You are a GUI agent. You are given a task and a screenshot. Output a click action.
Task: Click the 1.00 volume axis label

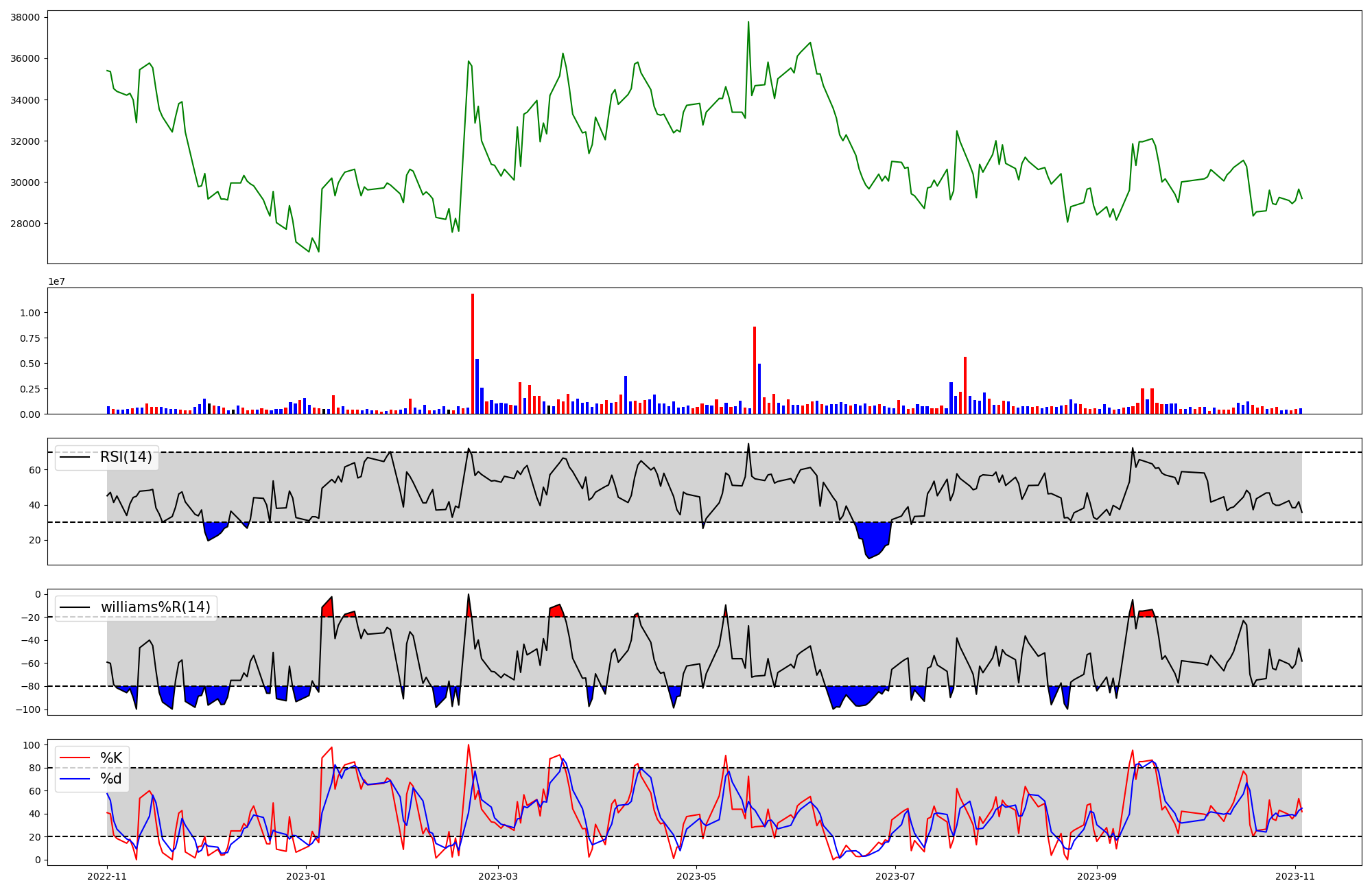pyautogui.click(x=30, y=313)
